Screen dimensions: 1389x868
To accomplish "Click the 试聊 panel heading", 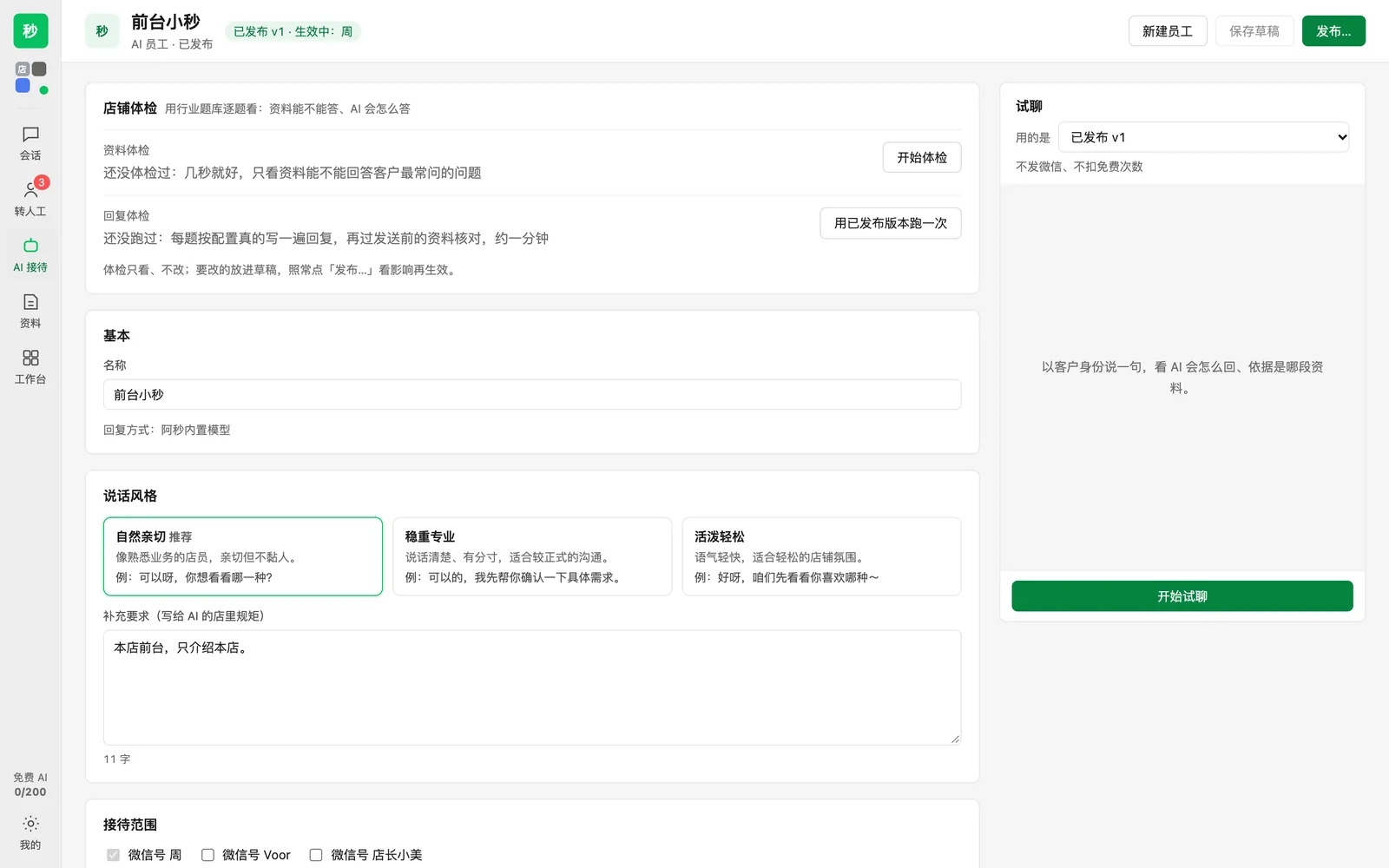I will tap(1029, 106).
